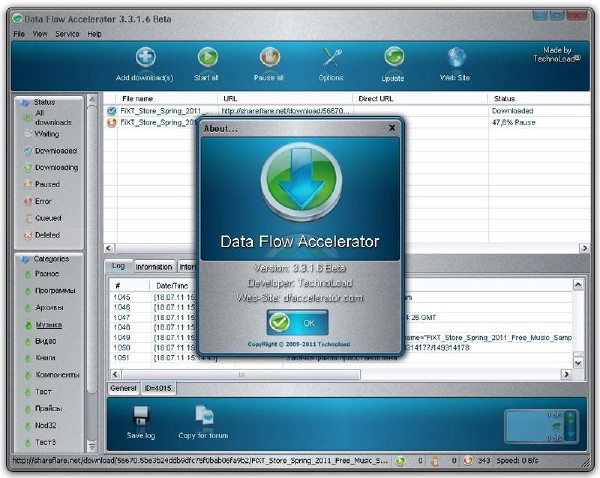This screenshot has width=600, height=478.
Task: Open the Web Site globe icon
Action: (456, 58)
